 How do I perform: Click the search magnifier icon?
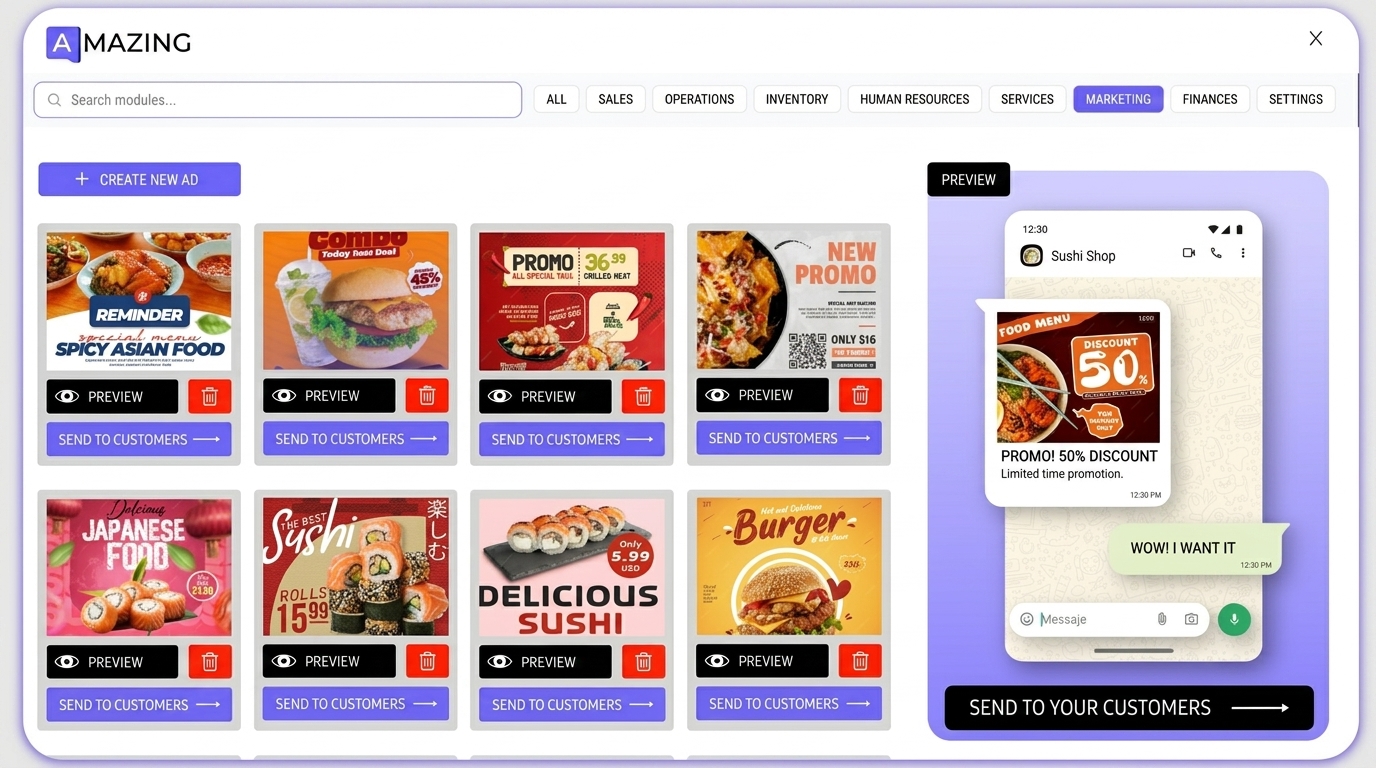pos(55,100)
